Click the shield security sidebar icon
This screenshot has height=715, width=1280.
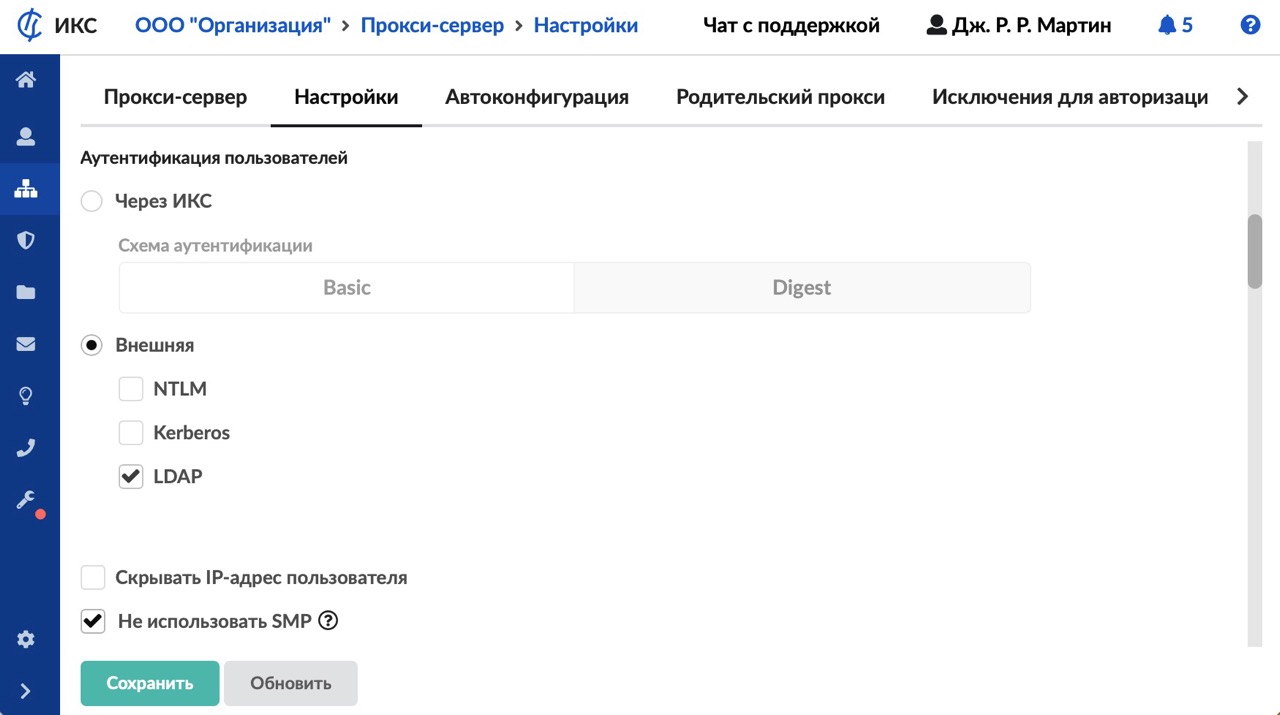point(26,240)
